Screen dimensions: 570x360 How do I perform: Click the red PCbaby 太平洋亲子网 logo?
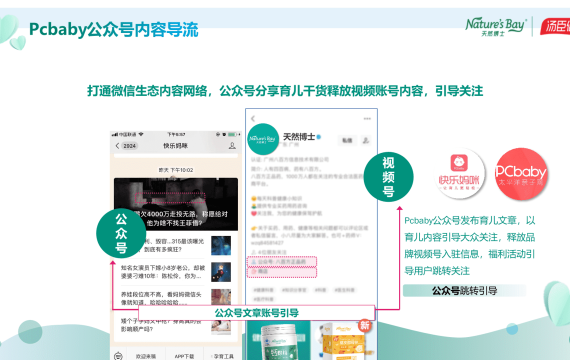coord(521,174)
